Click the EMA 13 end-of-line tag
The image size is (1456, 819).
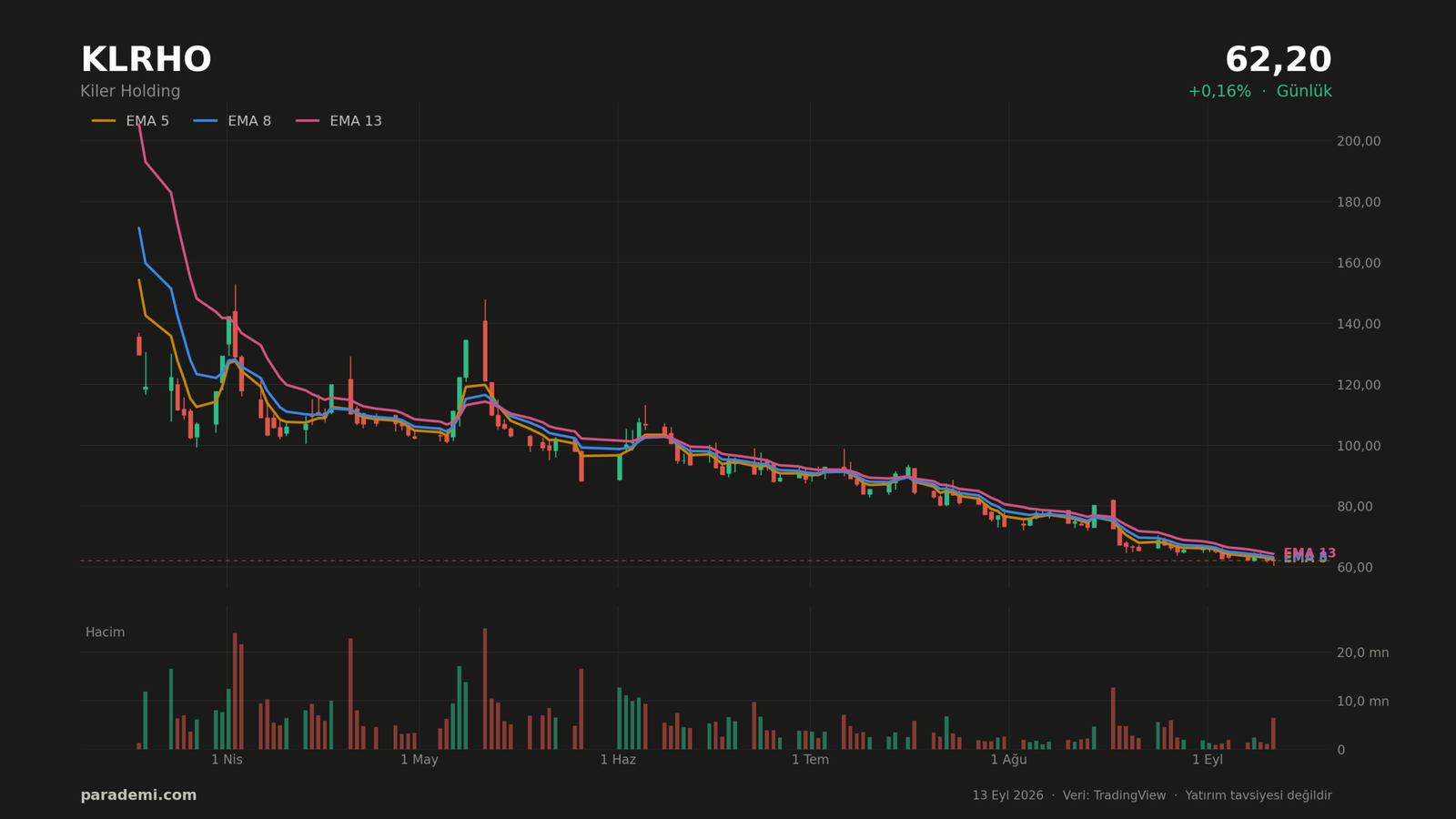click(1309, 552)
